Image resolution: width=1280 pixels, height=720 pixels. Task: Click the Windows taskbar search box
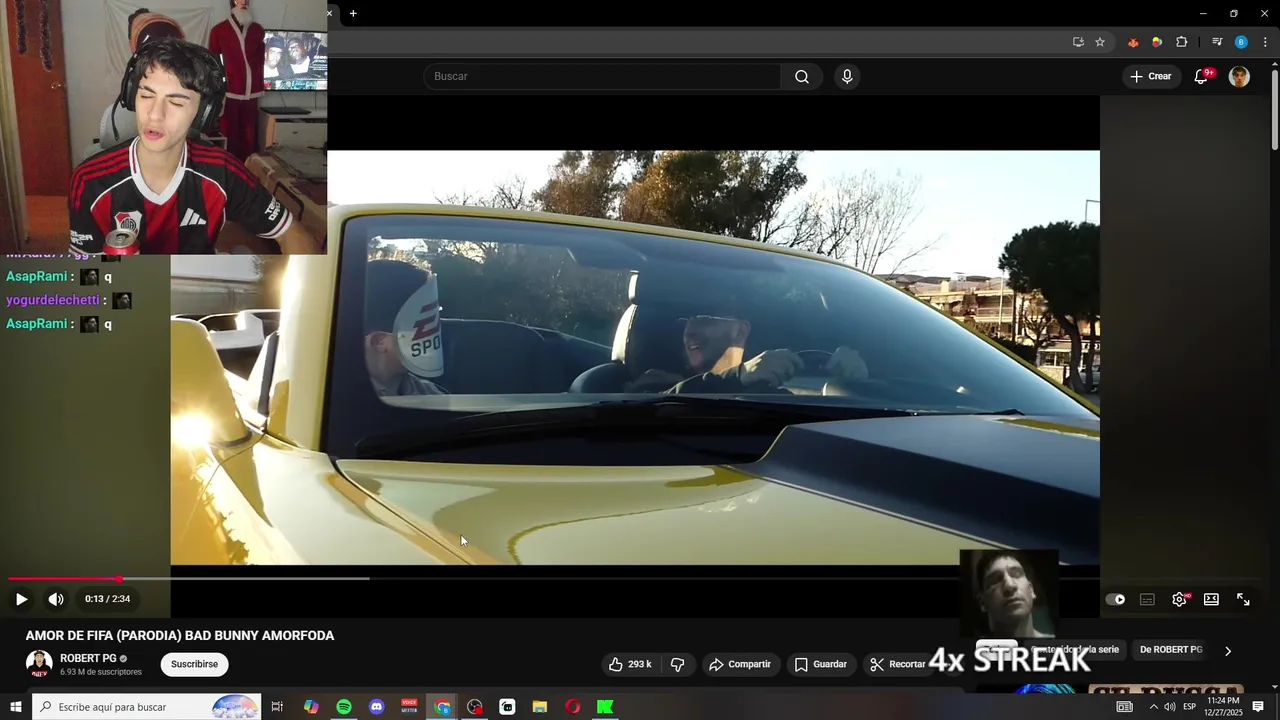(x=147, y=707)
